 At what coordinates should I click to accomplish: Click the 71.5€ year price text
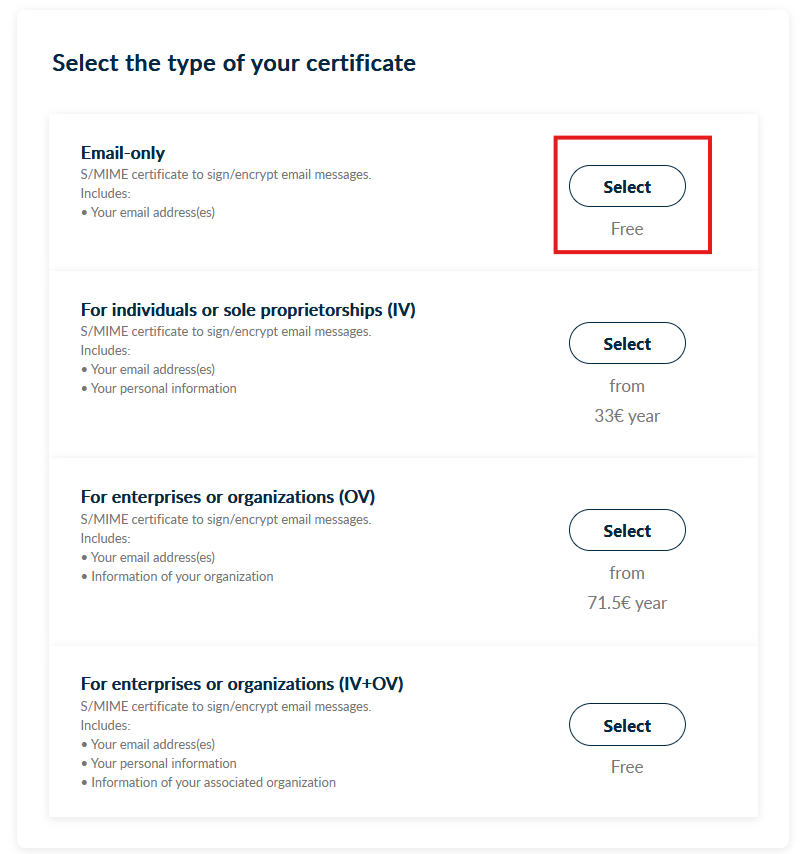pyautogui.click(x=627, y=603)
